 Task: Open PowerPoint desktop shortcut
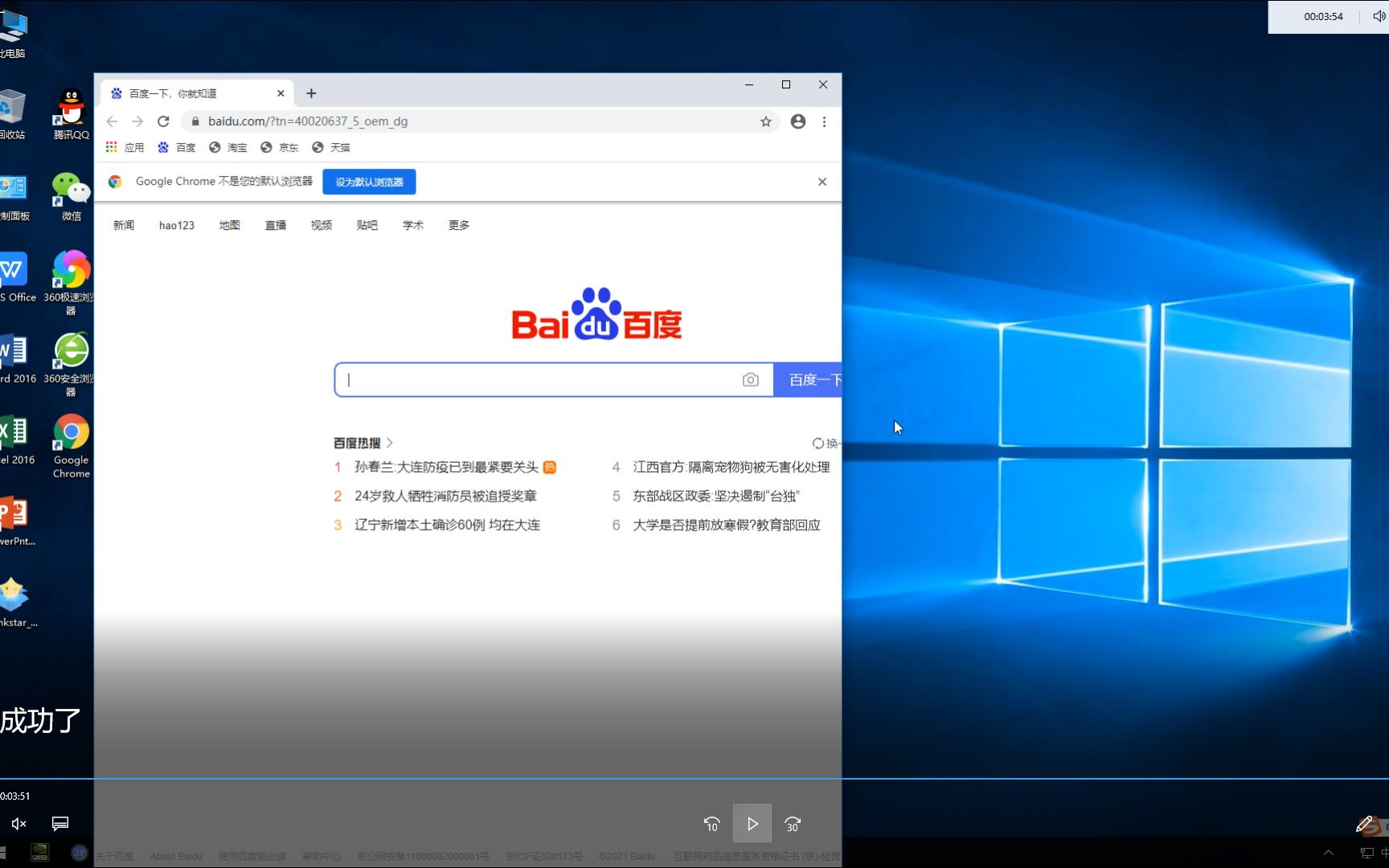14,521
